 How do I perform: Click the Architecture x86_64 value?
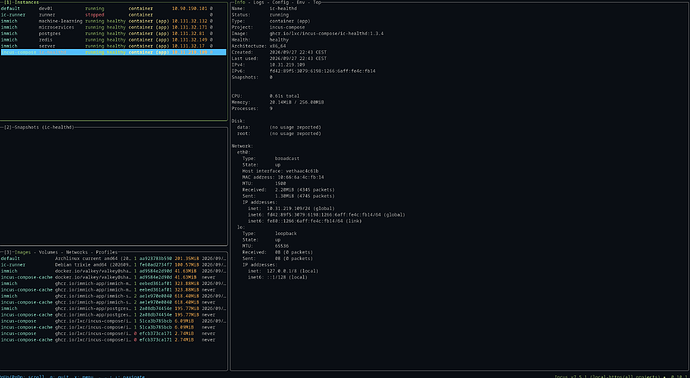coord(278,46)
